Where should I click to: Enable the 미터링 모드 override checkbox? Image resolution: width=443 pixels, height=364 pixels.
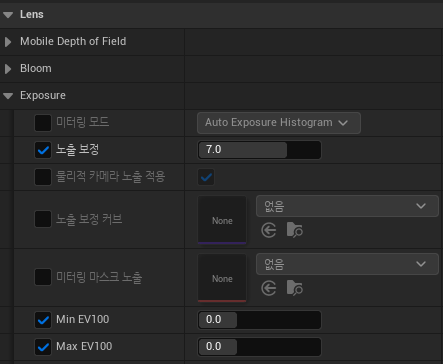43,123
